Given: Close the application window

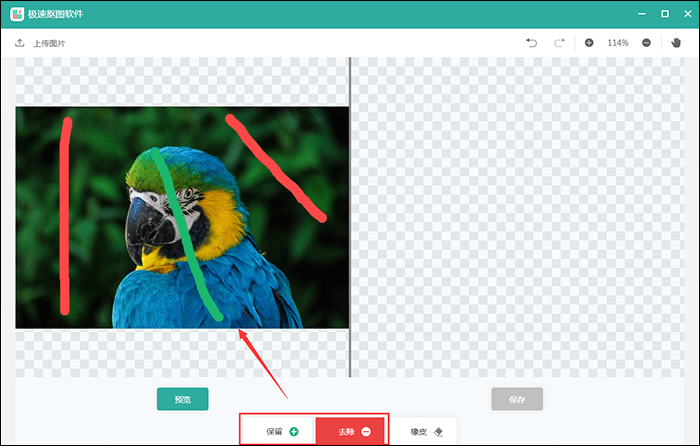Looking at the screenshot, I should 688,14.
